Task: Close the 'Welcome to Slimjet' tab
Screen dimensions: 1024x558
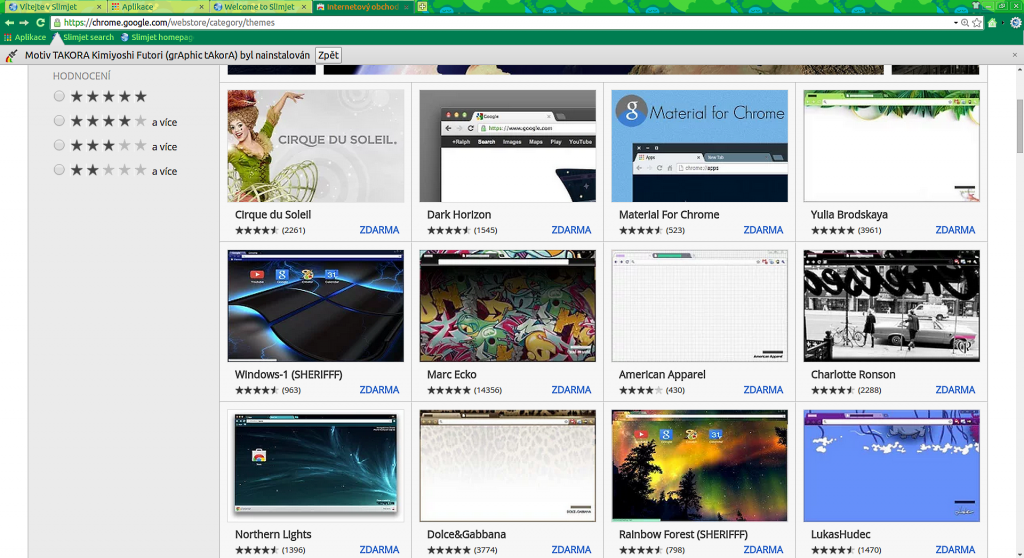Action: point(304,7)
